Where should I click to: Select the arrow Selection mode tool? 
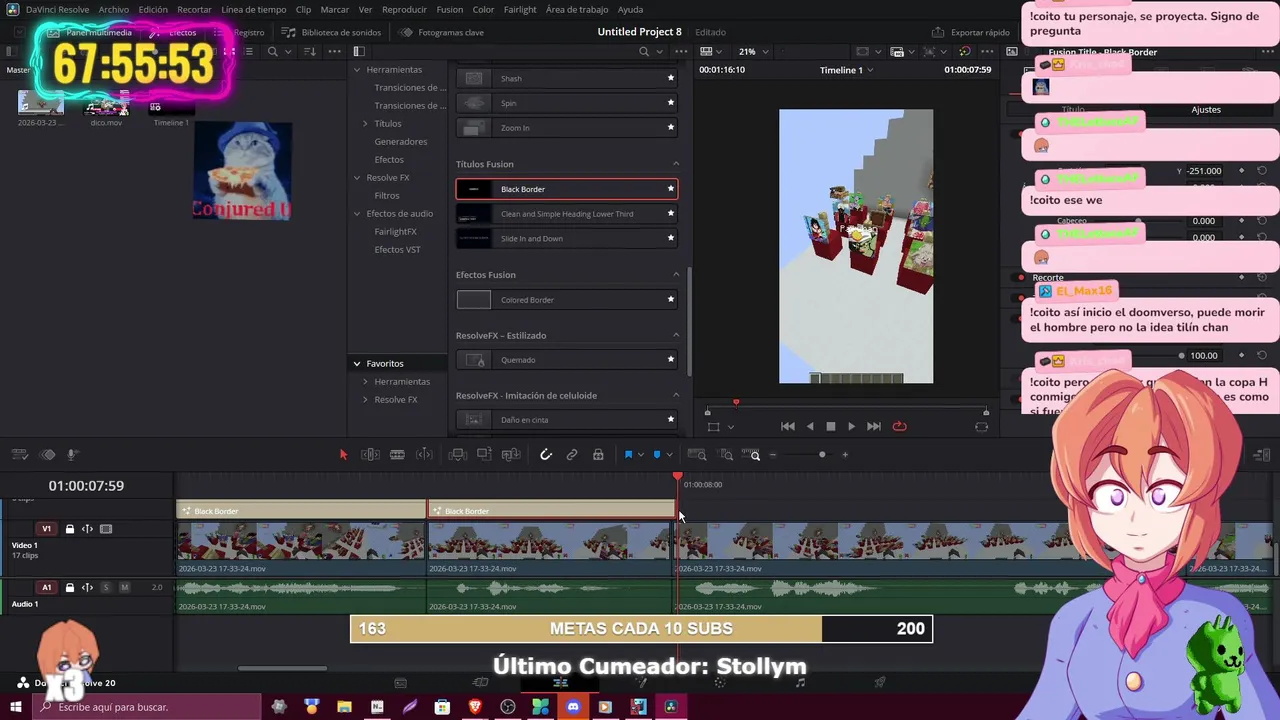[x=343, y=455]
